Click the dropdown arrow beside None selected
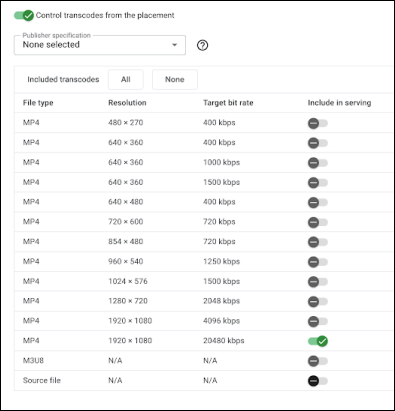Image resolution: width=395 pixels, height=411 pixels. point(174,45)
